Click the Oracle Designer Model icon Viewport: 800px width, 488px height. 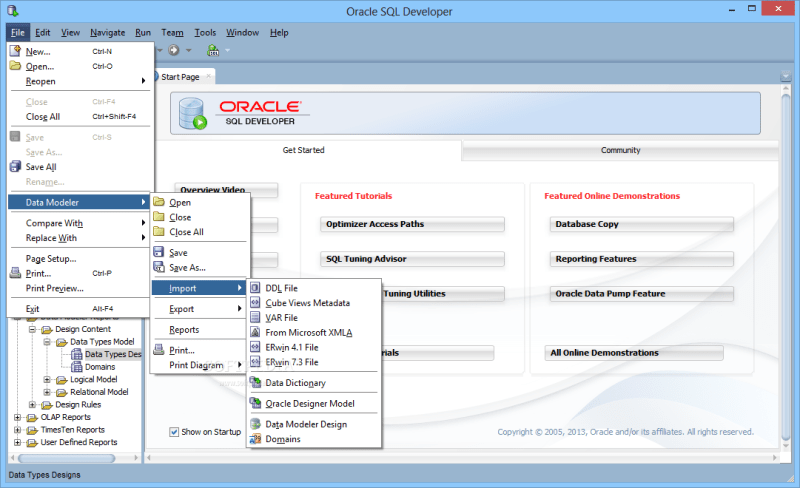coord(255,403)
